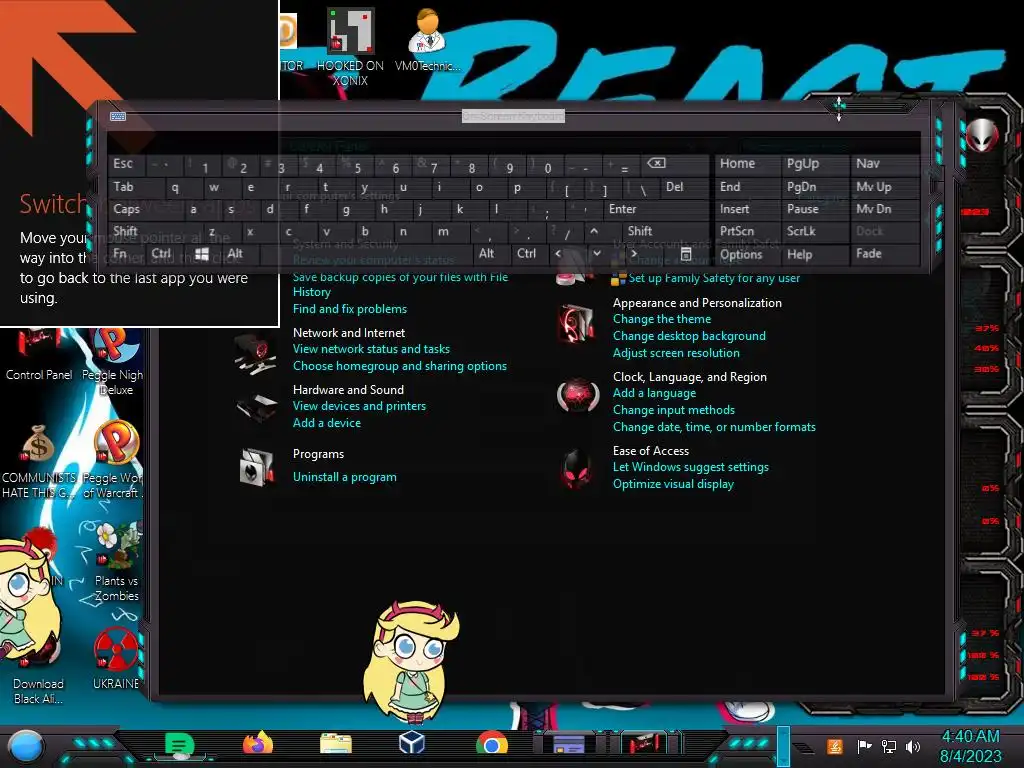
Task: Click Add a language link
Action: [x=654, y=393]
